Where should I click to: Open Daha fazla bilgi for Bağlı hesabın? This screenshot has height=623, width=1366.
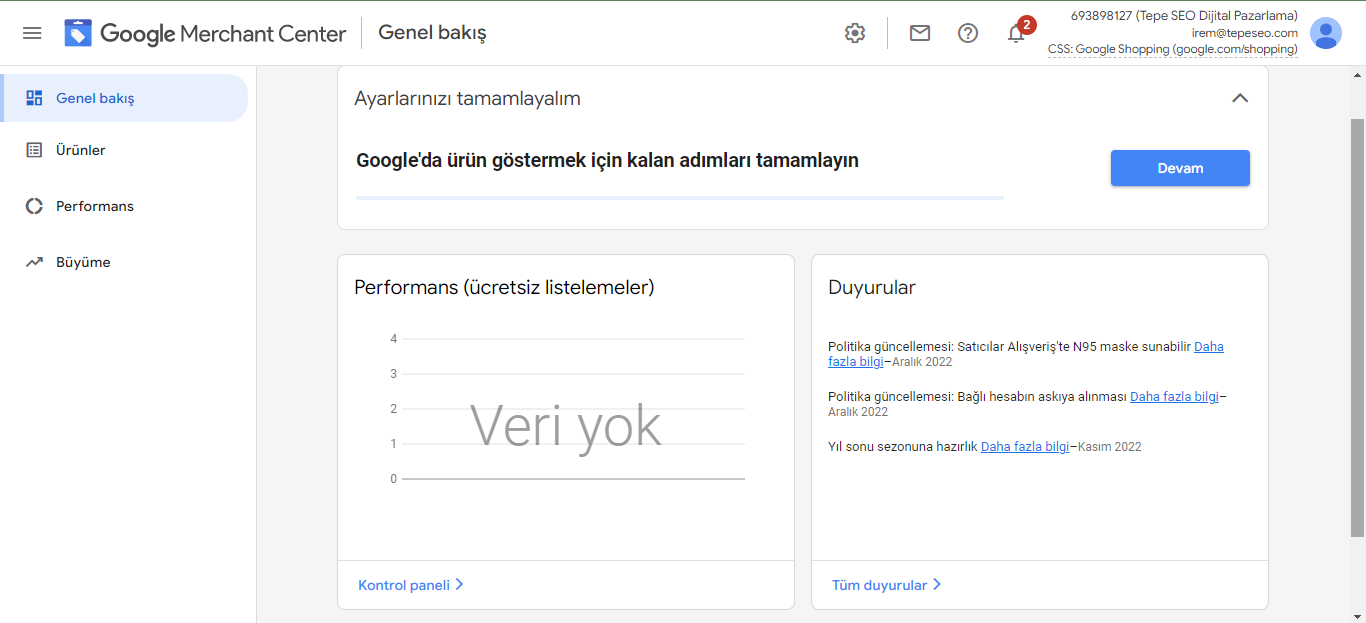coord(1174,397)
